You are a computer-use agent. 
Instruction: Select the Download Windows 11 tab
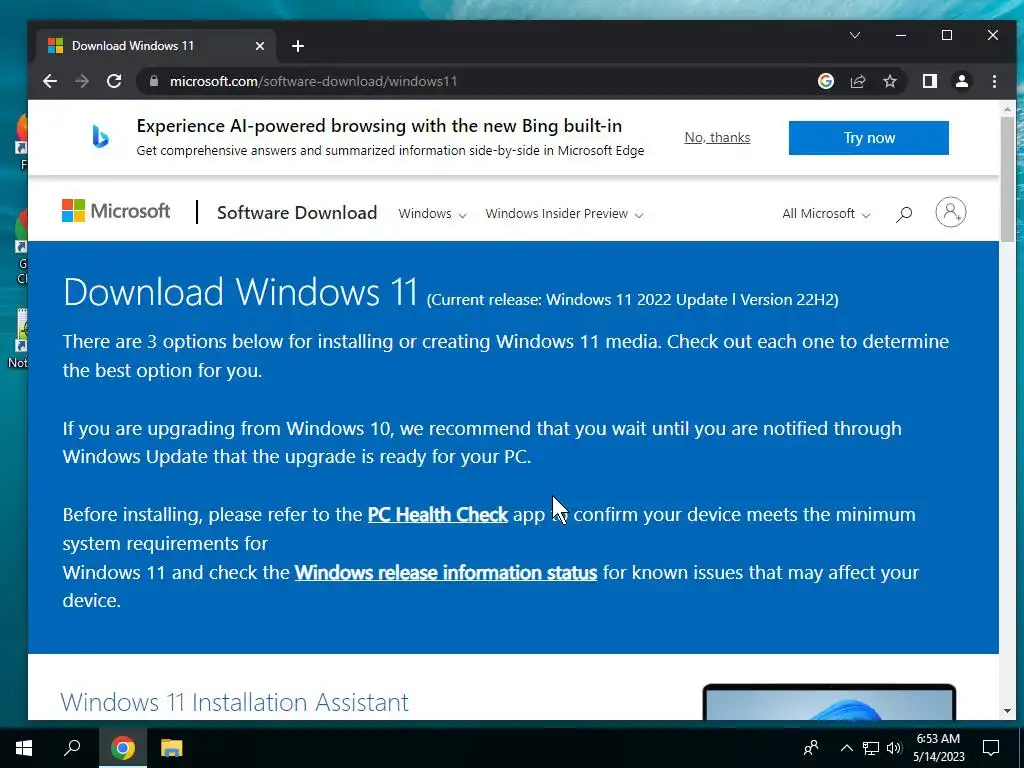click(157, 46)
